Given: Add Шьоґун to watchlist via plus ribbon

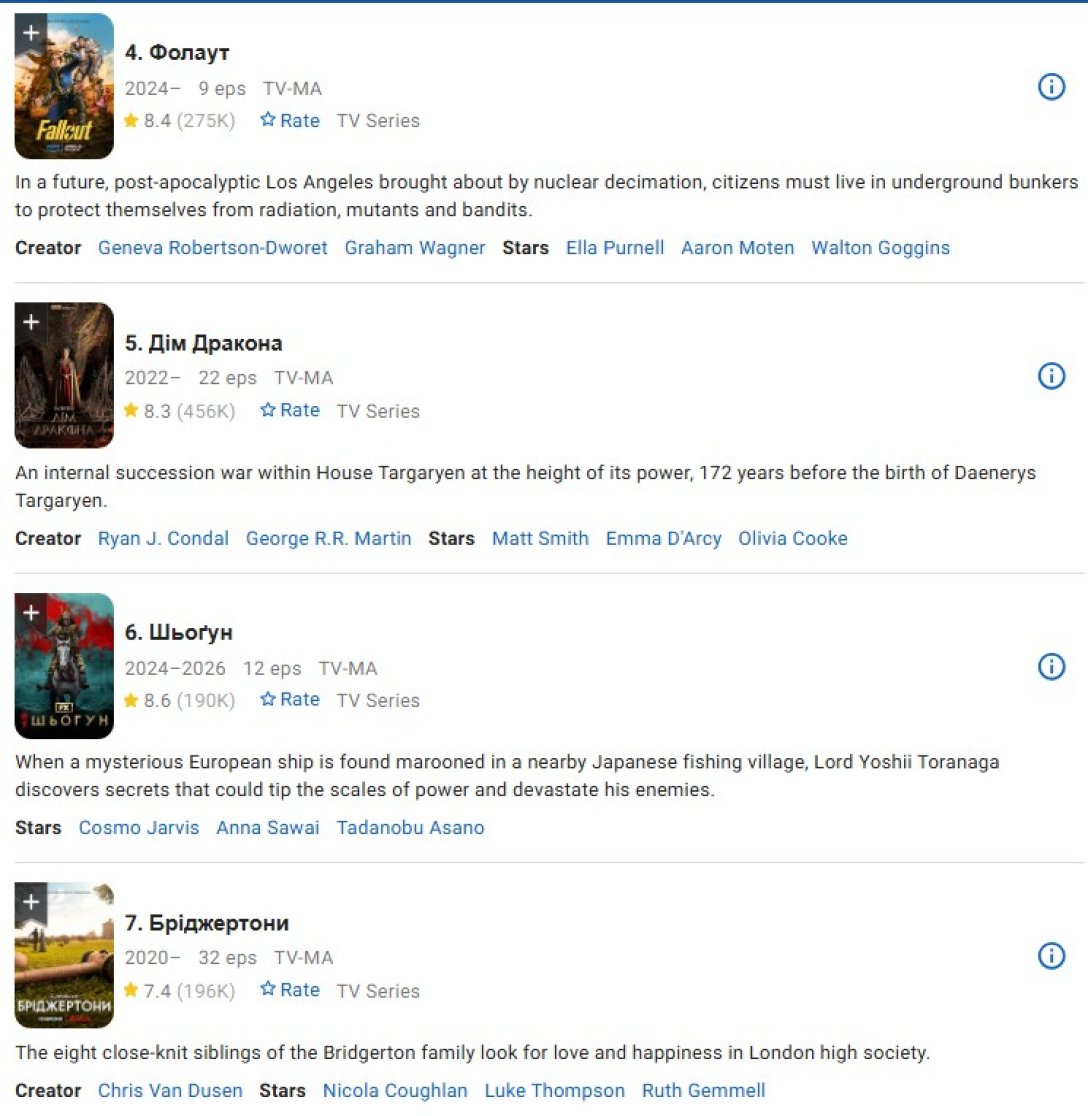Looking at the screenshot, I should point(31,613).
